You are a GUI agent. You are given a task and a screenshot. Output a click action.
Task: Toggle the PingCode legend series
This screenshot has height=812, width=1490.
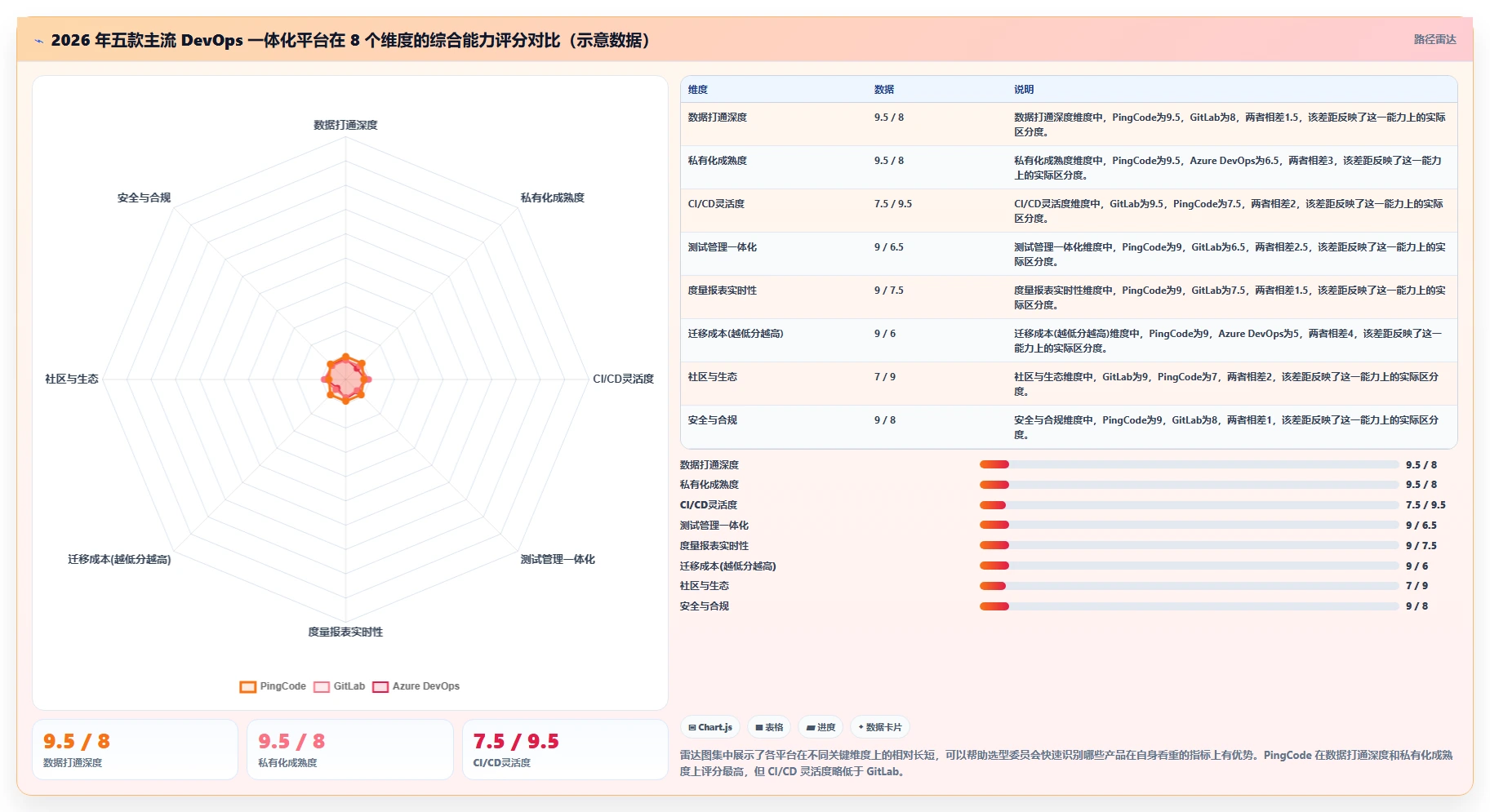(x=273, y=686)
